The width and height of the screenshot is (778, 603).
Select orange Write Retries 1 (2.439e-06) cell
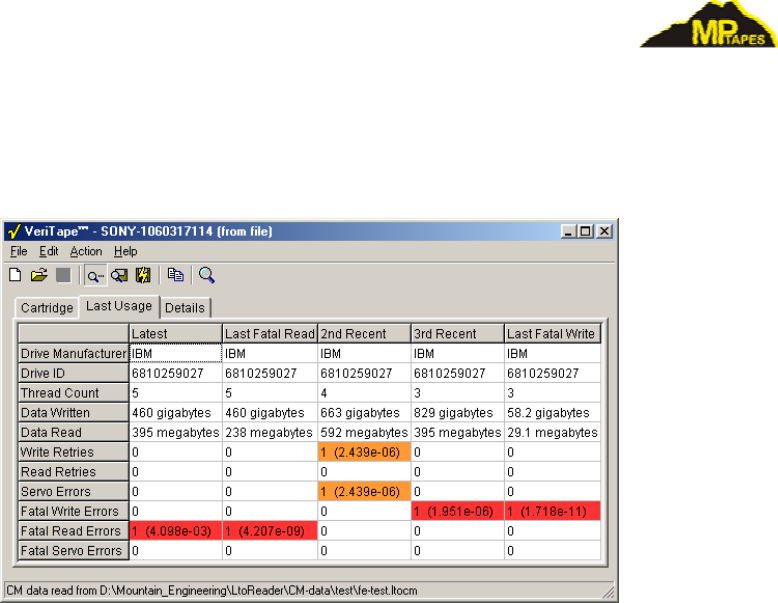[364, 452]
